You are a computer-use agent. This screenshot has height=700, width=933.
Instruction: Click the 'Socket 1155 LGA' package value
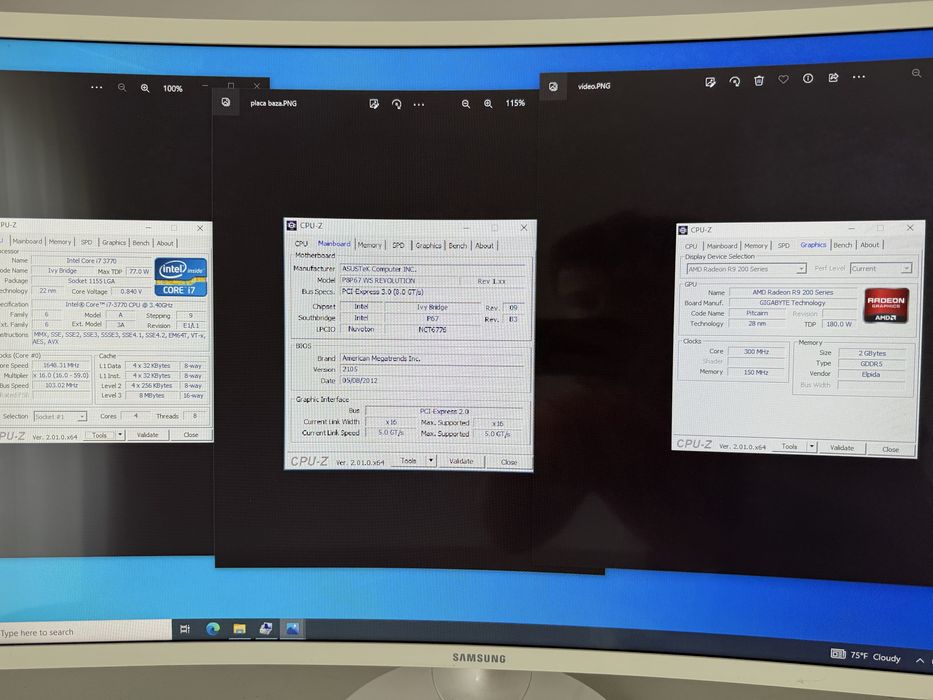click(91, 281)
